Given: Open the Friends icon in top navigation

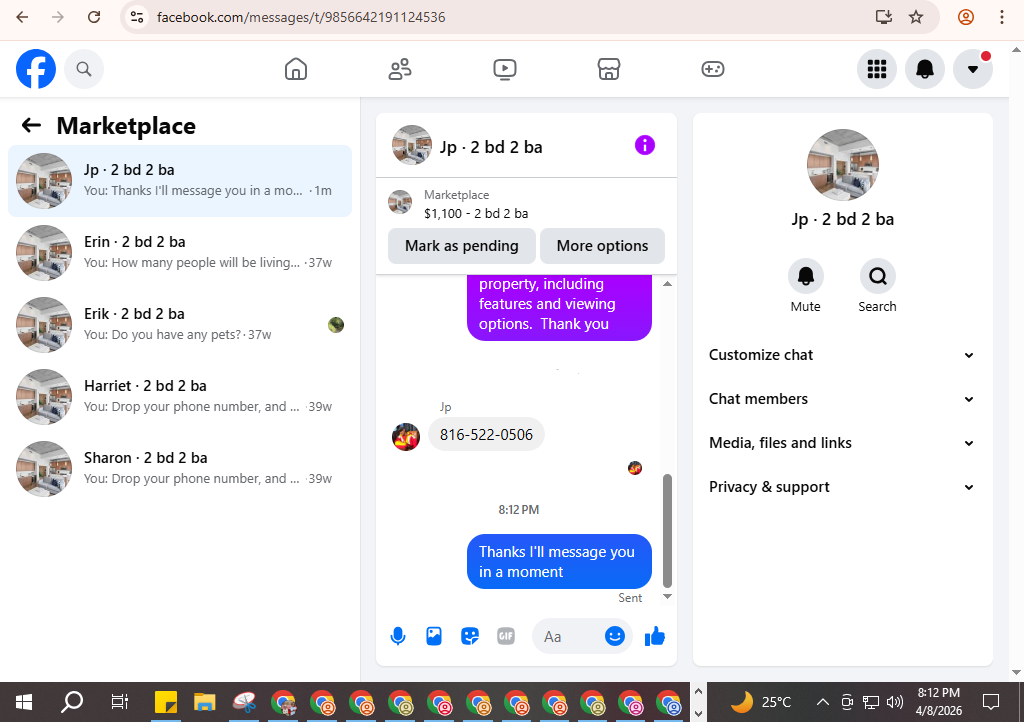Looking at the screenshot, I should [x=400, y=69].
